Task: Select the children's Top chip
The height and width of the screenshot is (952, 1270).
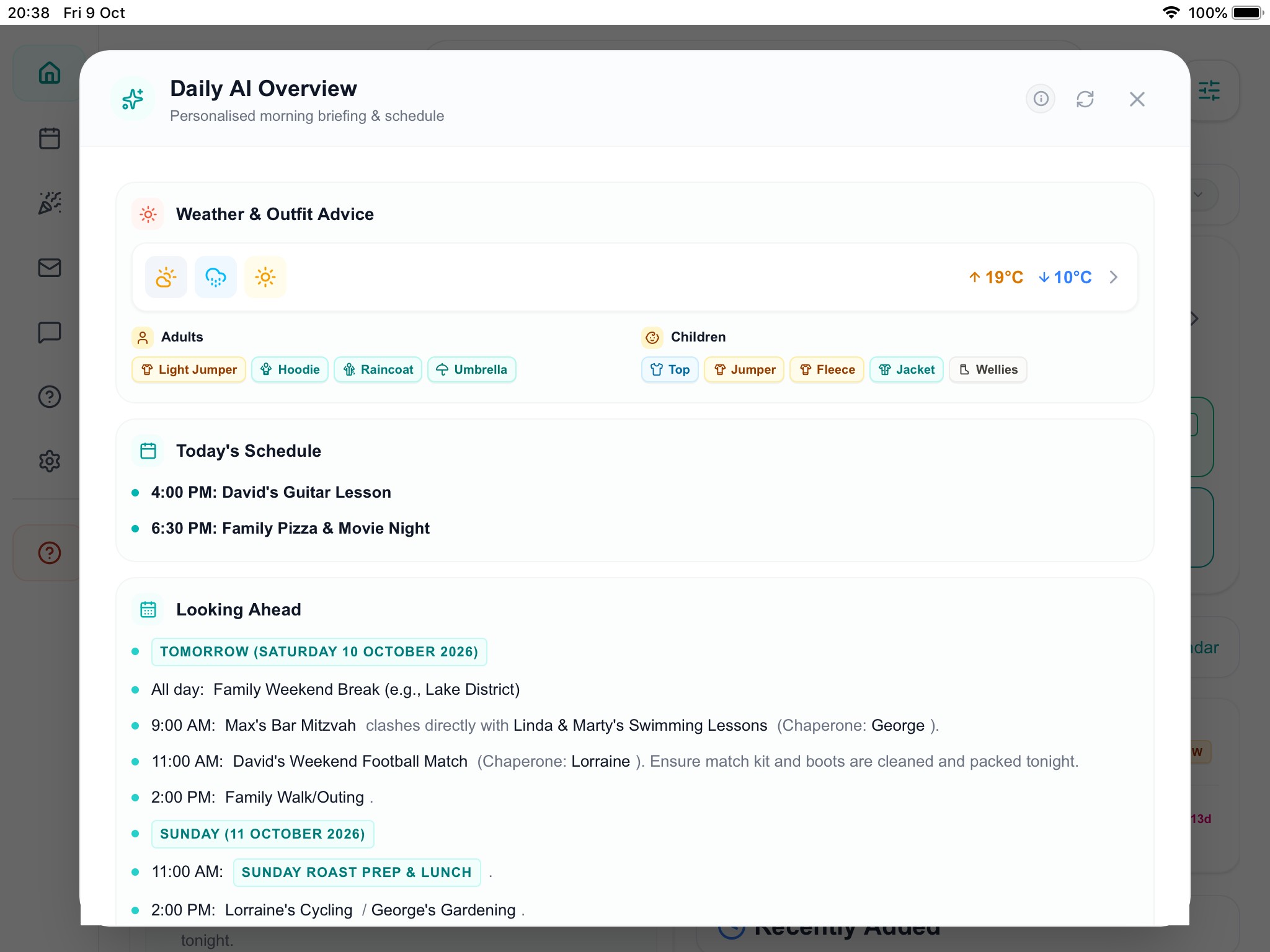Action: click(670, 369)
